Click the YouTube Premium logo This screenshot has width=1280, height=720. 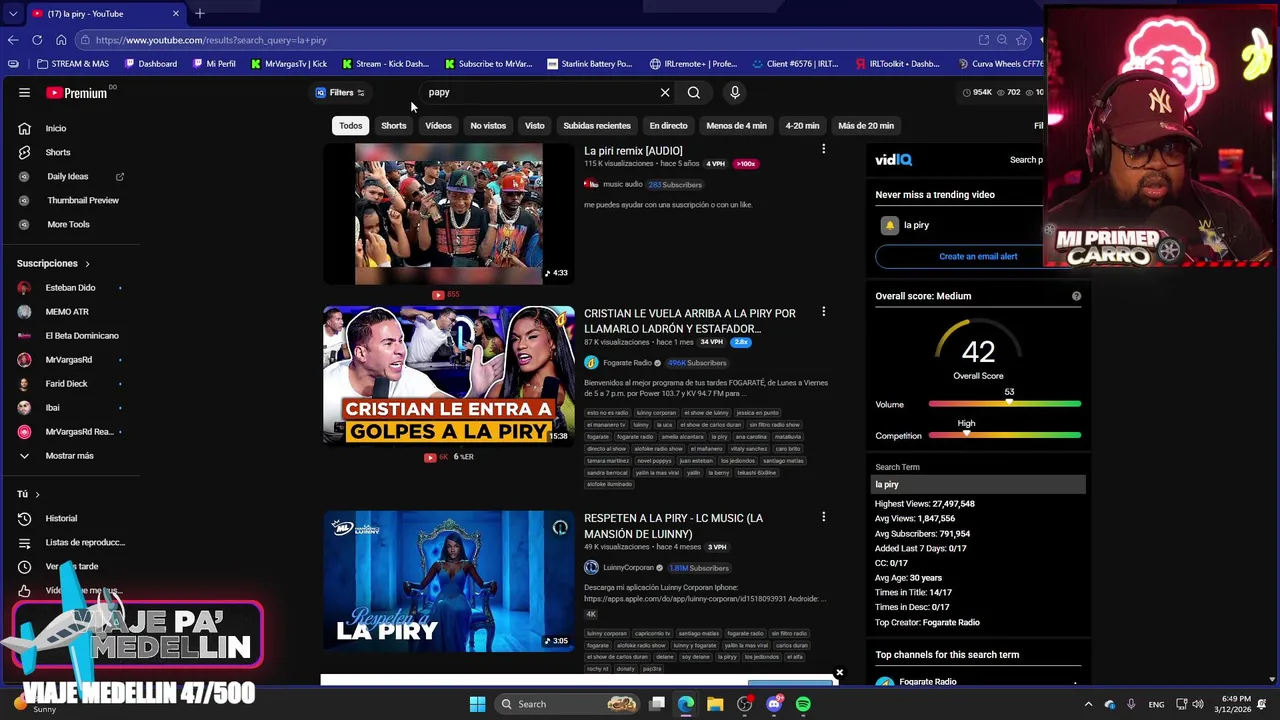click(x=77, y=93)
